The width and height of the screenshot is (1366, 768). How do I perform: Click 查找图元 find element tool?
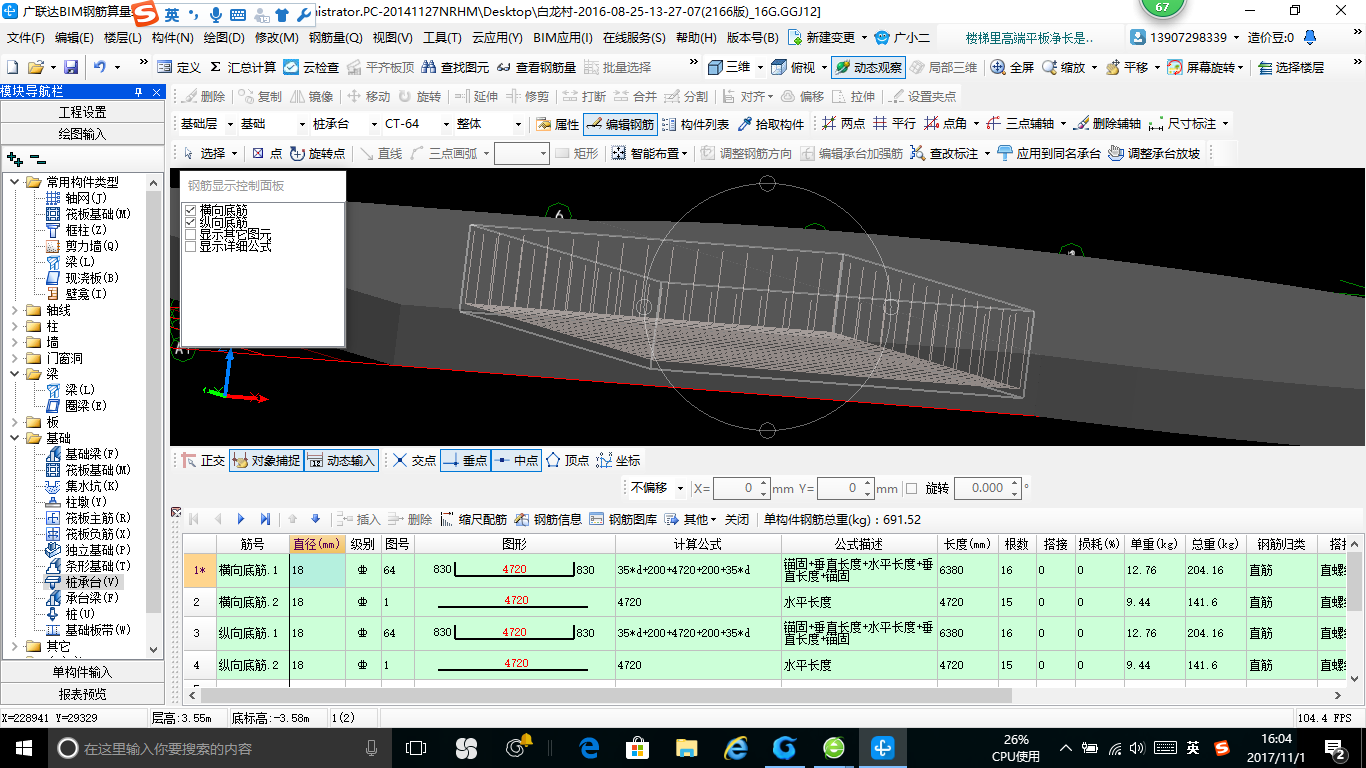coord(456,67)
